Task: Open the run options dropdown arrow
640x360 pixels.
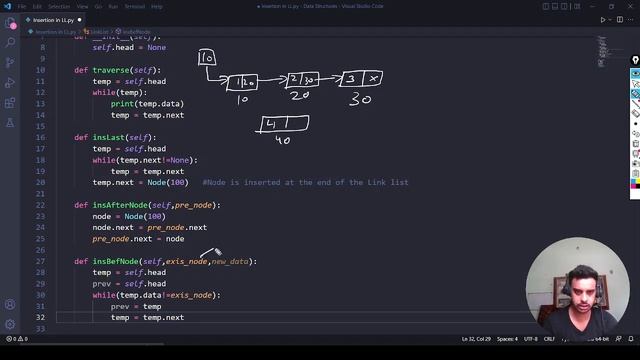Action: coord(610,20)
